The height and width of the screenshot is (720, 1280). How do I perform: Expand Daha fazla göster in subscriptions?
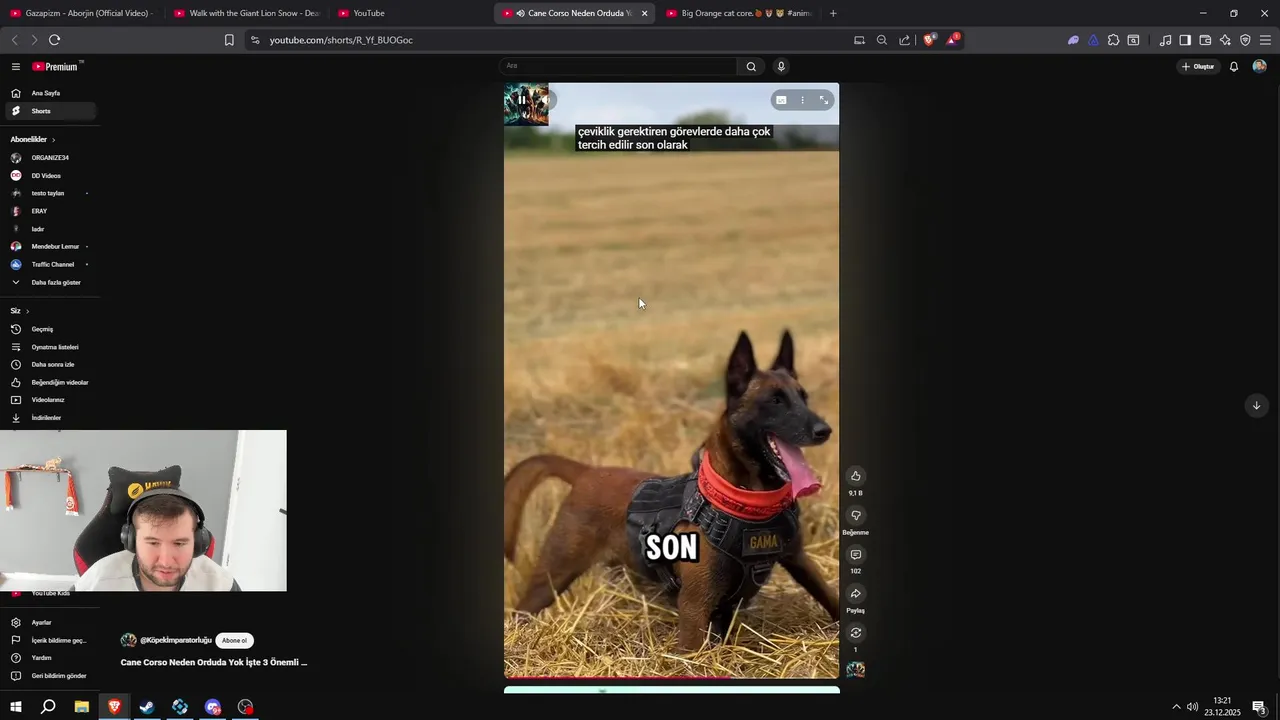52,282
